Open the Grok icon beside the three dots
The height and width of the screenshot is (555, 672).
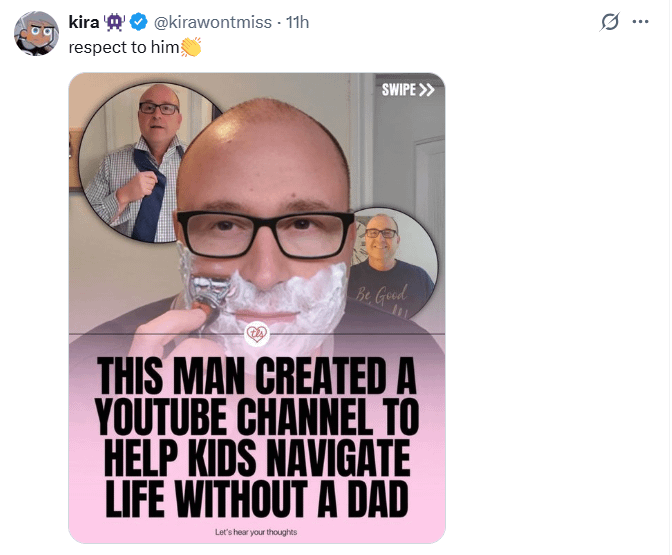607,22
